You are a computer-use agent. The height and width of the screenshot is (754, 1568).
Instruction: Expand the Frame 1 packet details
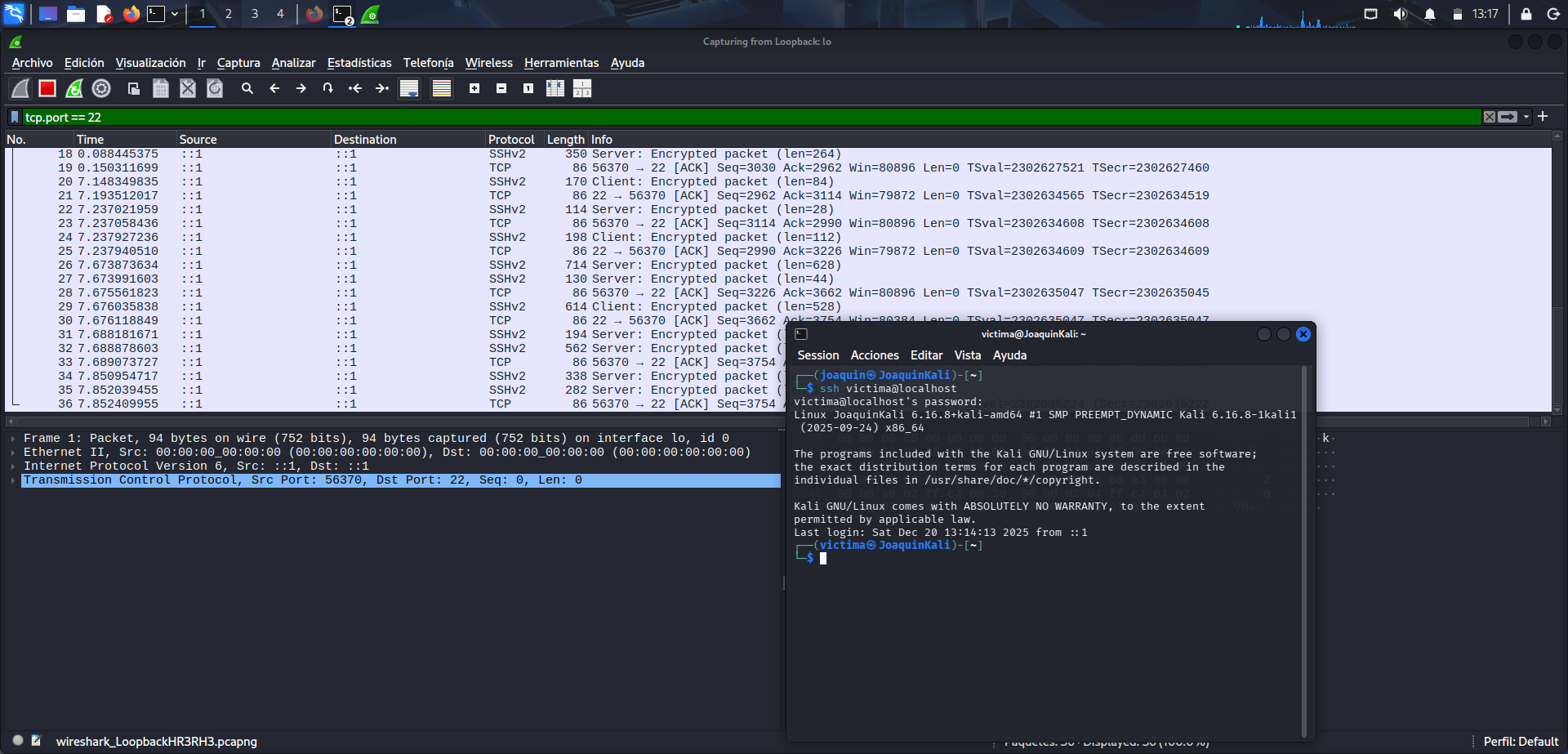tap(13, 438)
